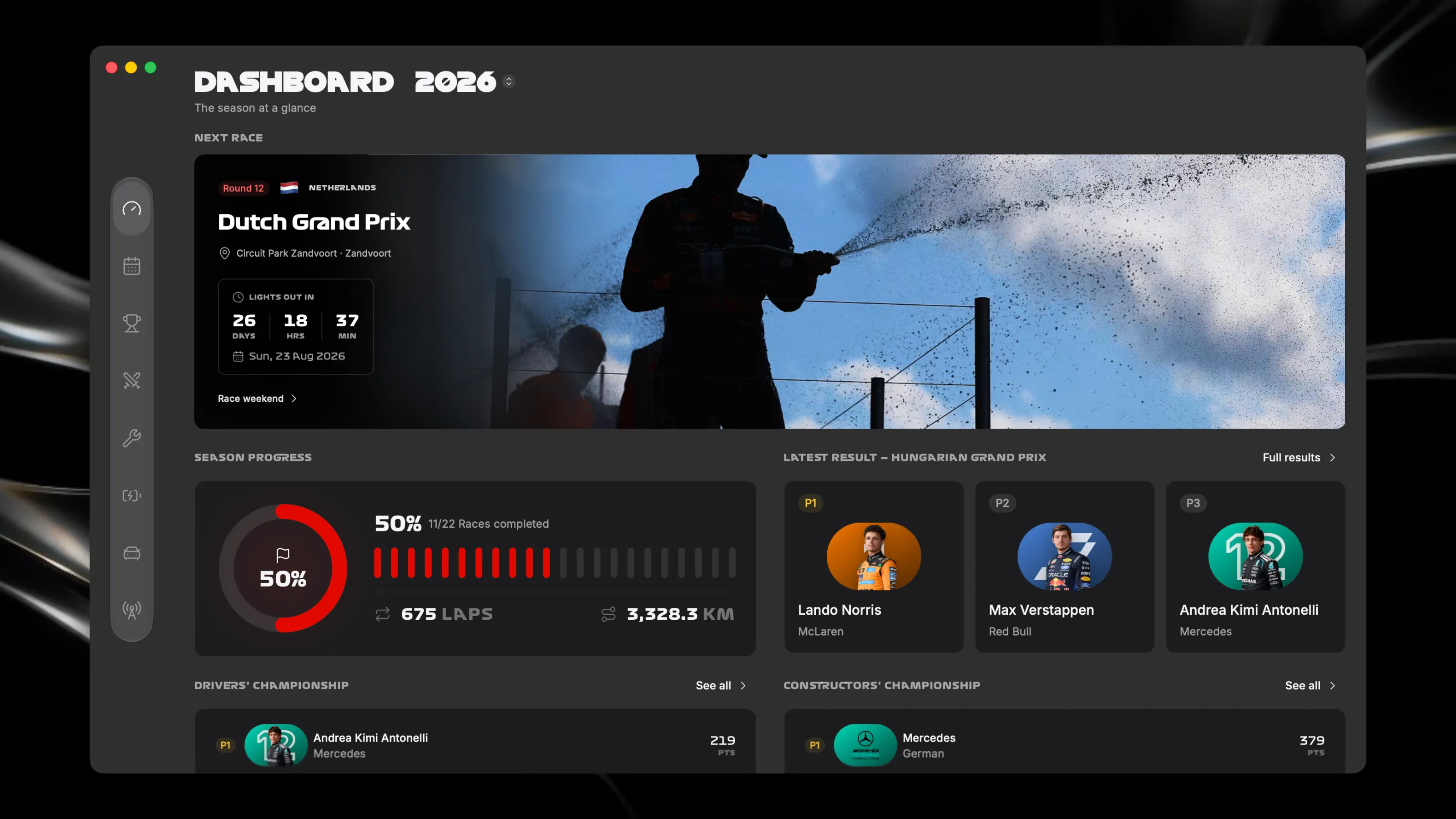Click the segmented races completed progress bar
Screen dimensions: 1456x819
point(555,562)
